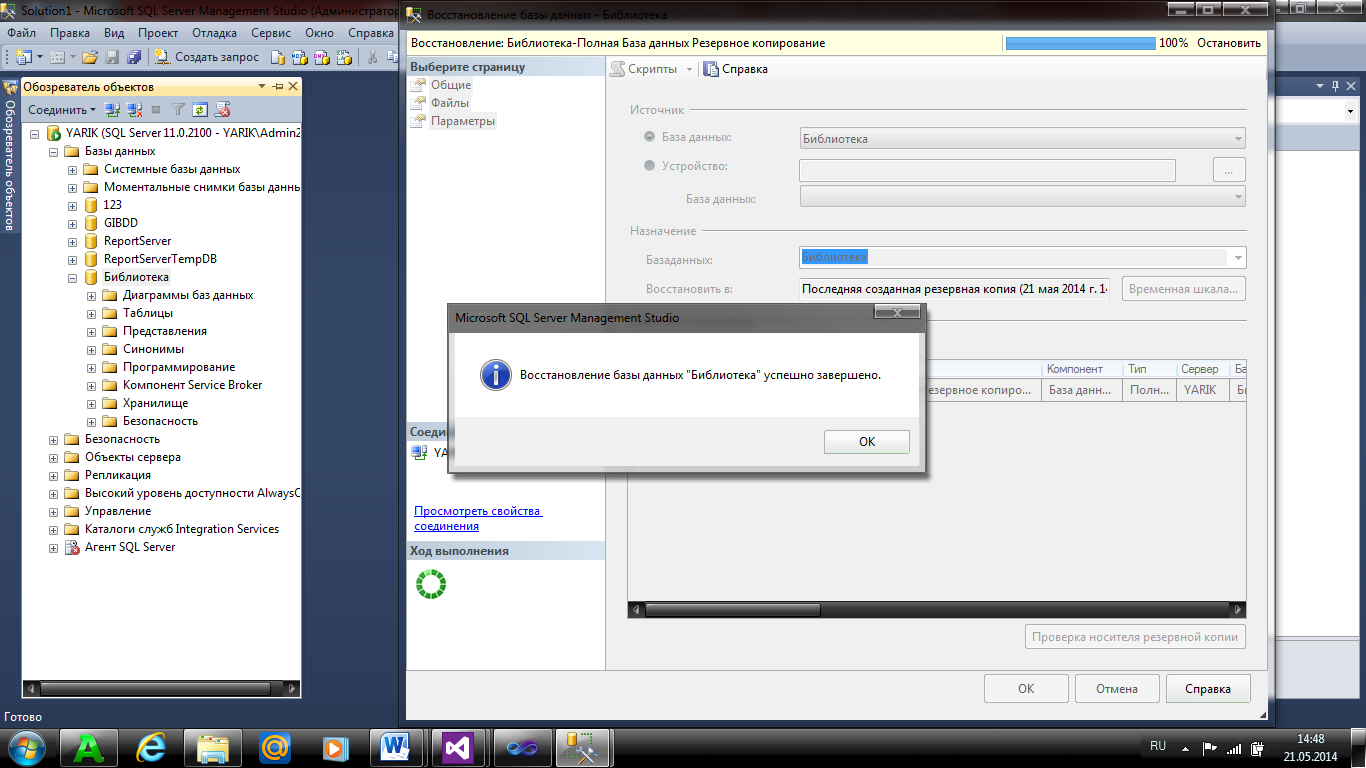
Task: Click the New Project toolbar icon
Action: (x=22, y=57)
